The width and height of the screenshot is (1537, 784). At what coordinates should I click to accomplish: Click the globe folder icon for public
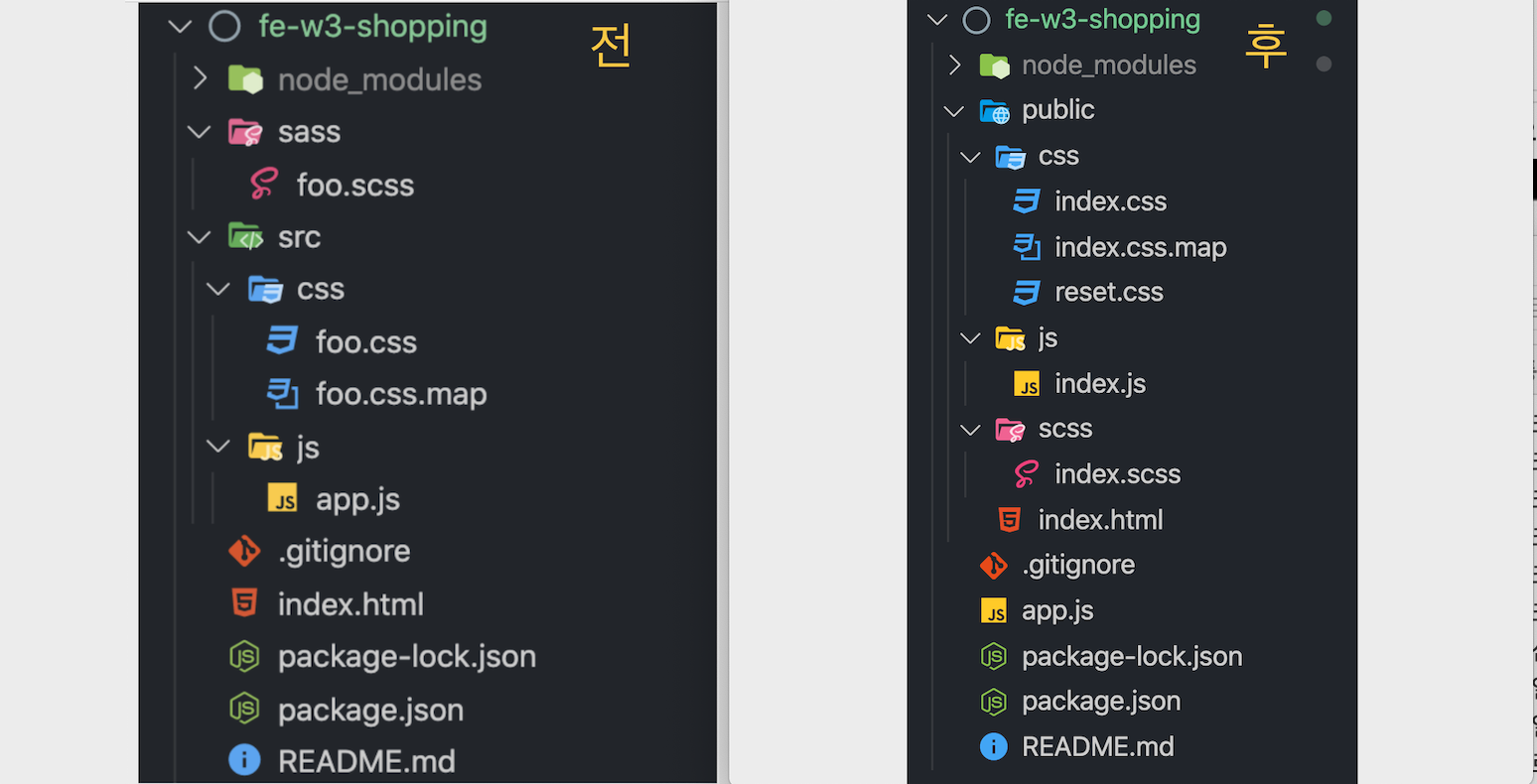pyautogui.click(x=994, y=110)
